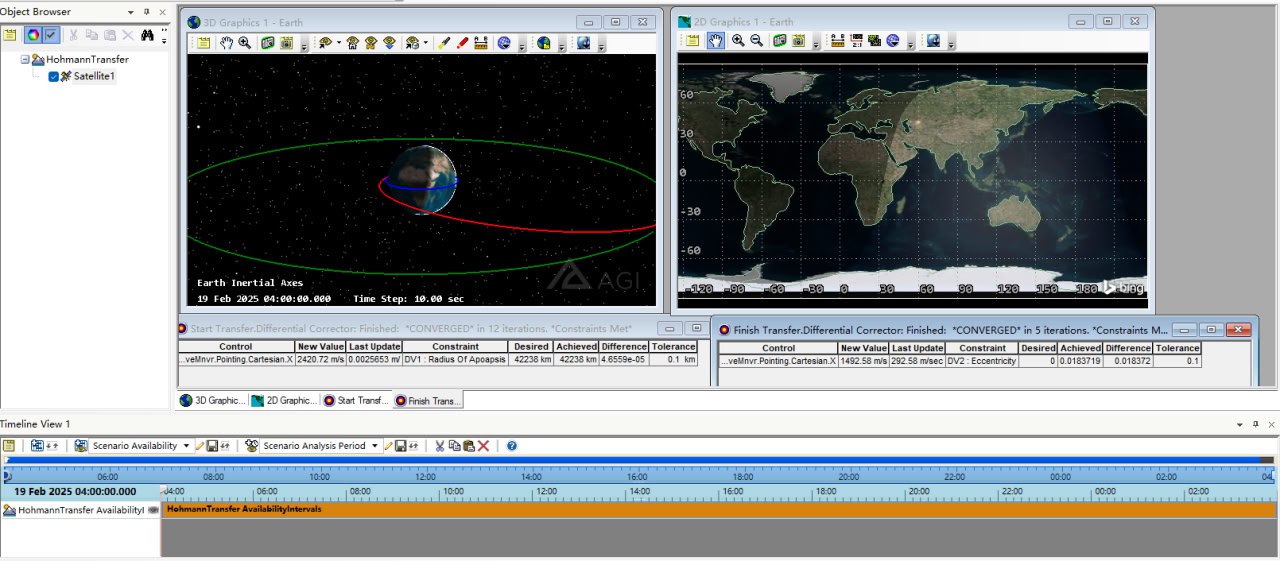1280x561 pixels.
Task: Collapse the HohmannTransfer tree node
Action: tap(25, 60)
